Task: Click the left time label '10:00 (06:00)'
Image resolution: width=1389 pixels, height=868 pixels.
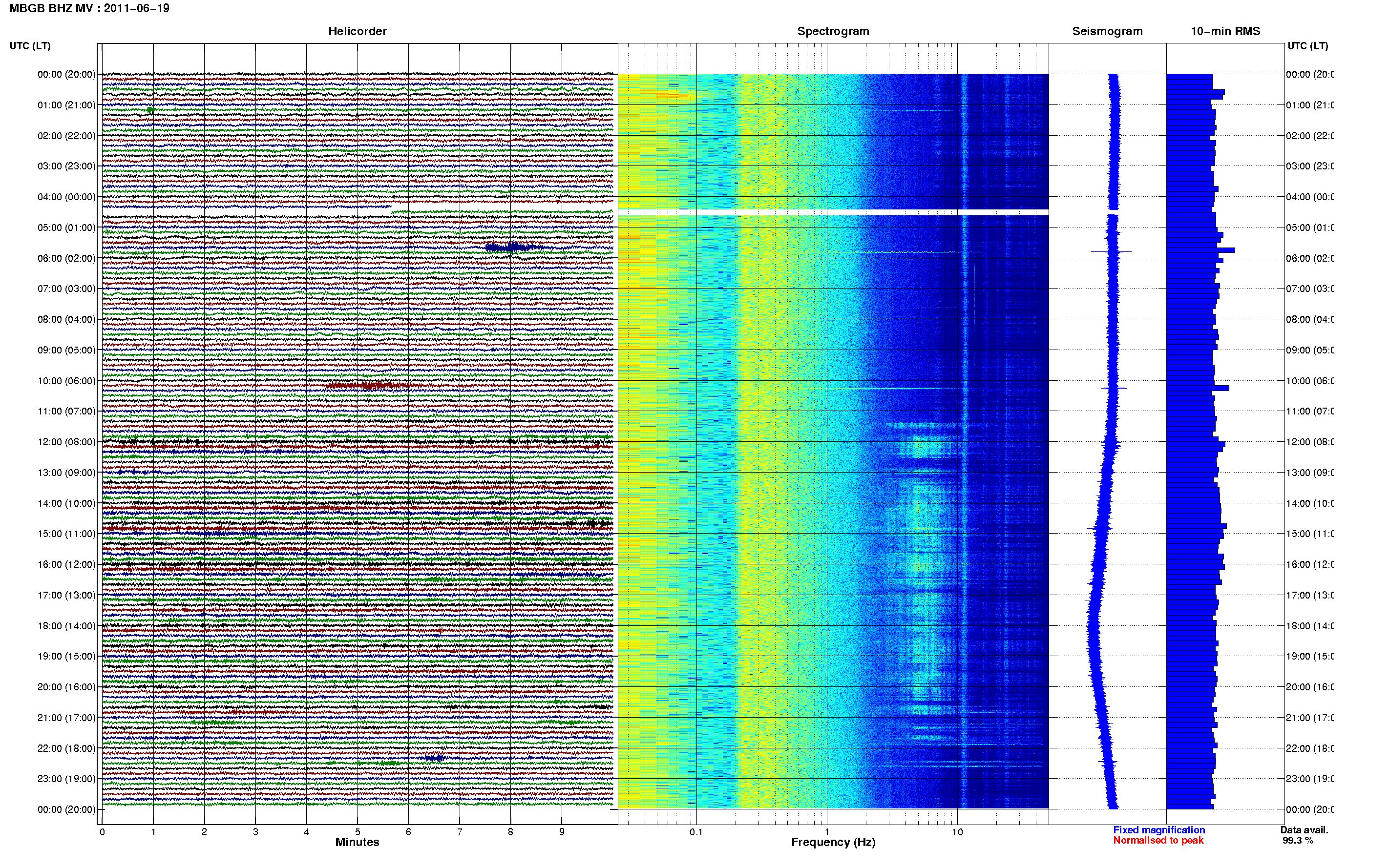Action: click(x=66, y=381)
